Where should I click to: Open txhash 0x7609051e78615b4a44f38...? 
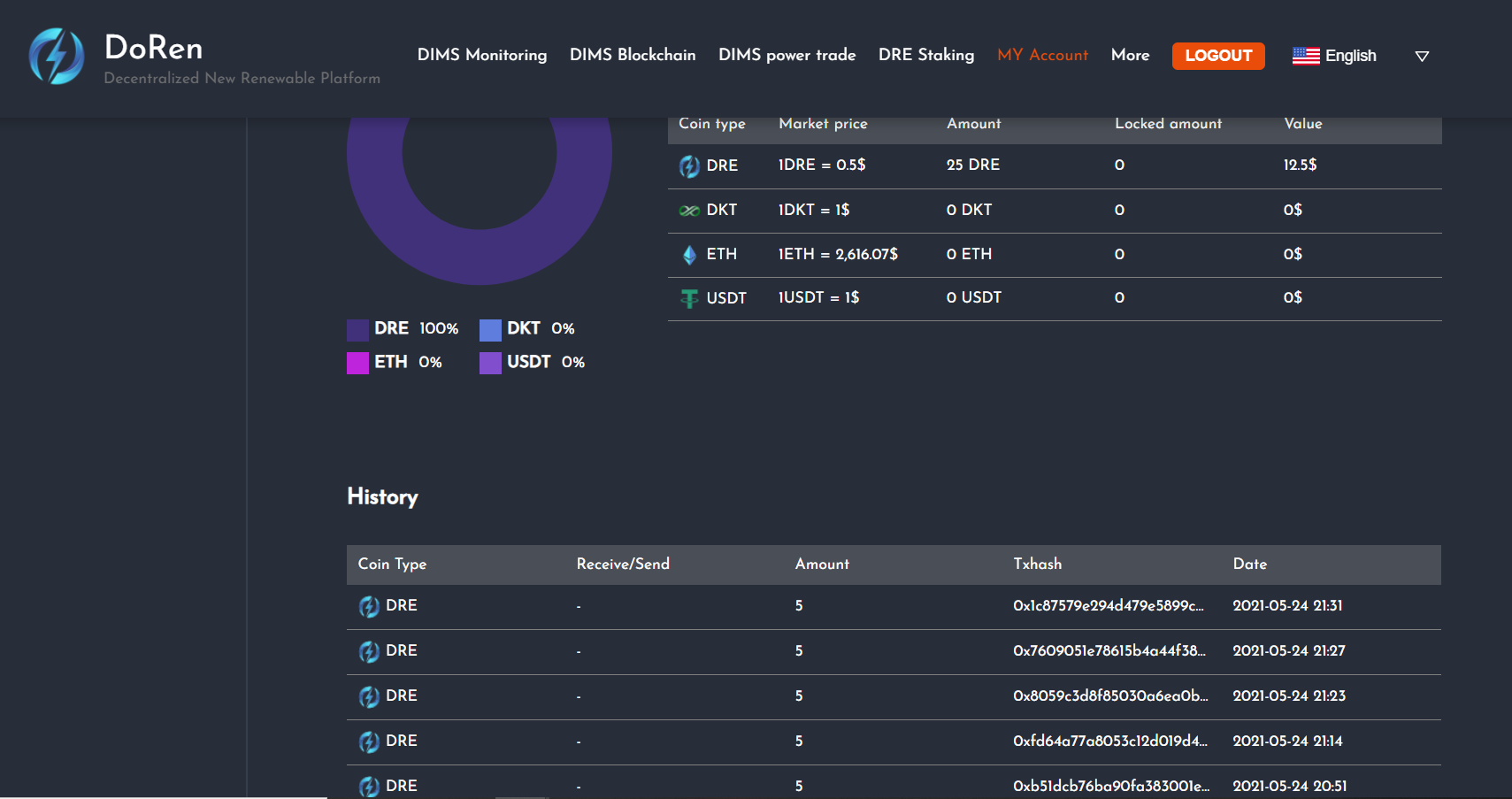(1109, 651)
